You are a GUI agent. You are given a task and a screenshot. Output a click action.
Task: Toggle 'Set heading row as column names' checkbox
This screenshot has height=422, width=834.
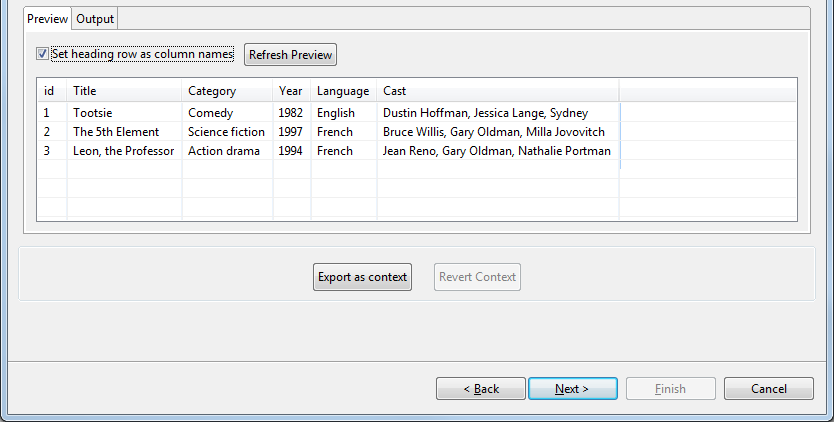point(42,54)
